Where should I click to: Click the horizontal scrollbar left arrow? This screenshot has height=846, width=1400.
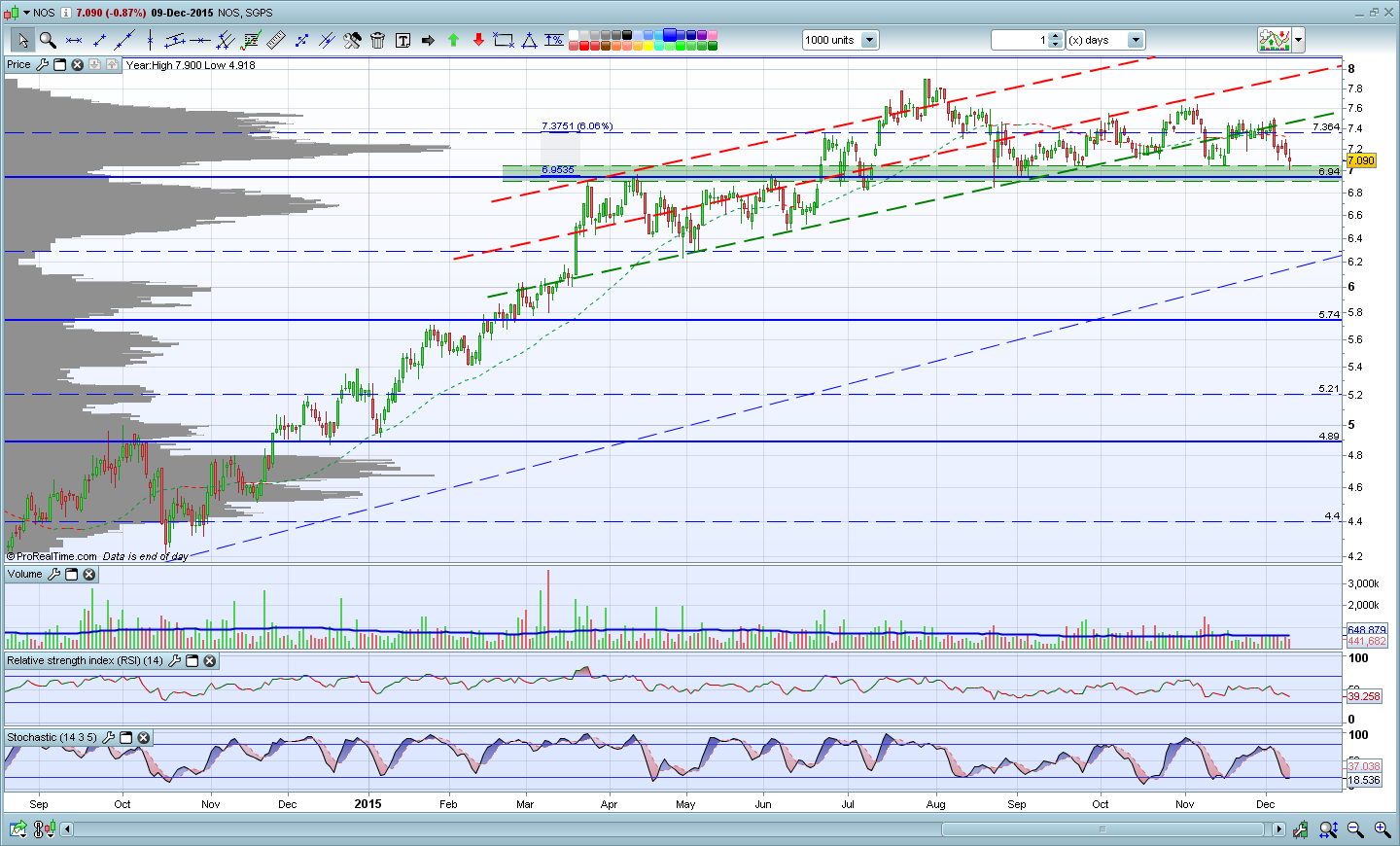(x=66, y=829)
